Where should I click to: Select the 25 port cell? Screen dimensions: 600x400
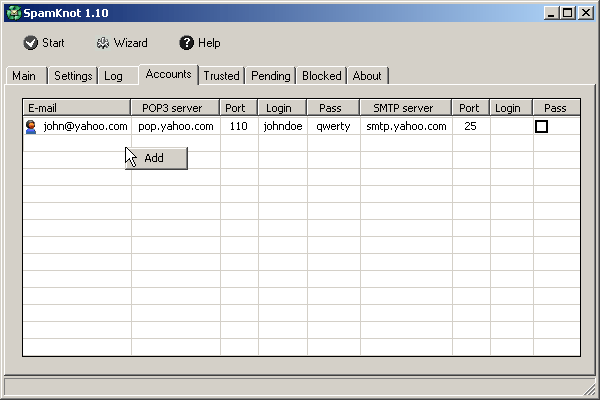pyautogui.click(x=471, y=126)
